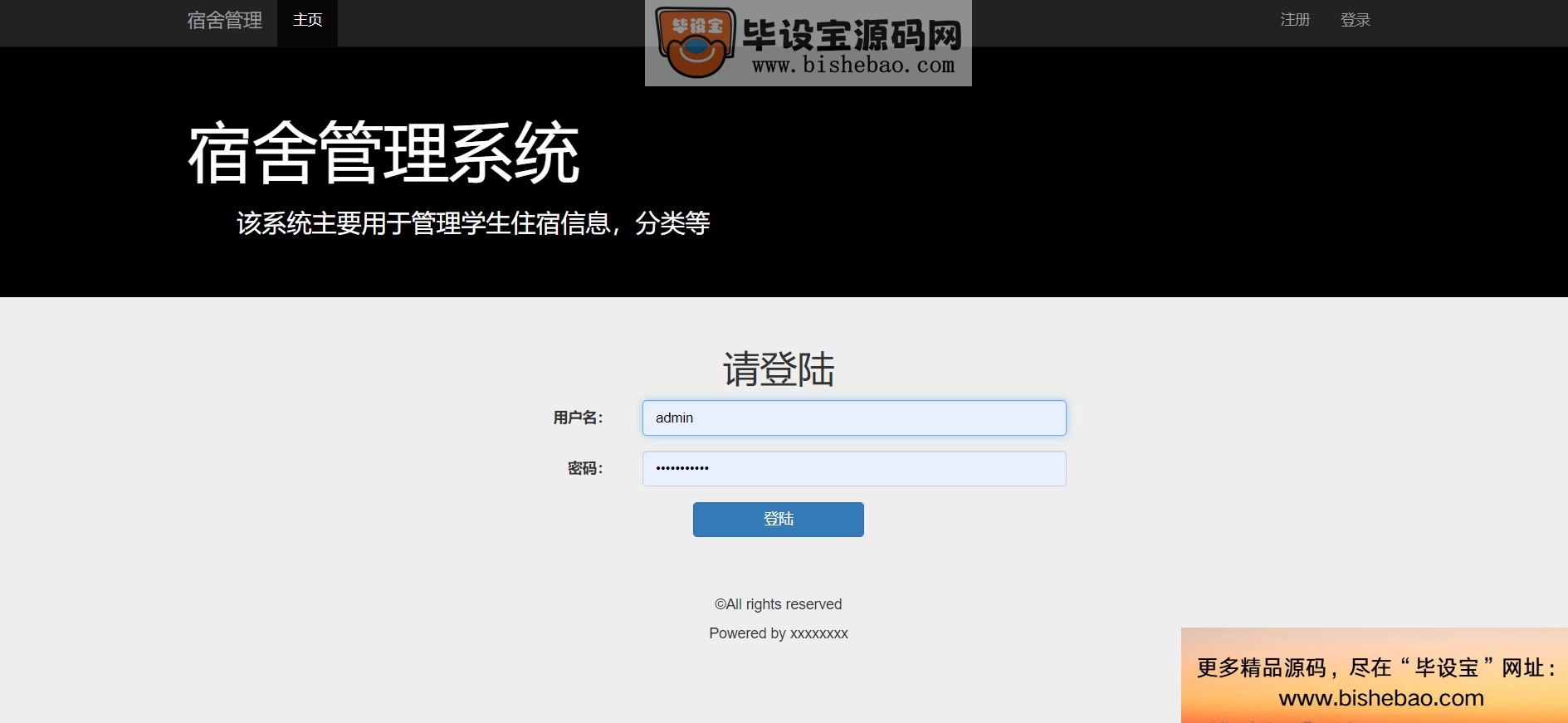The width and height of the screenshot is (1568, 723).
Task: Click the 毕设宝源码网 banner text
Action: pyautogui.click(x=852, y=36)
